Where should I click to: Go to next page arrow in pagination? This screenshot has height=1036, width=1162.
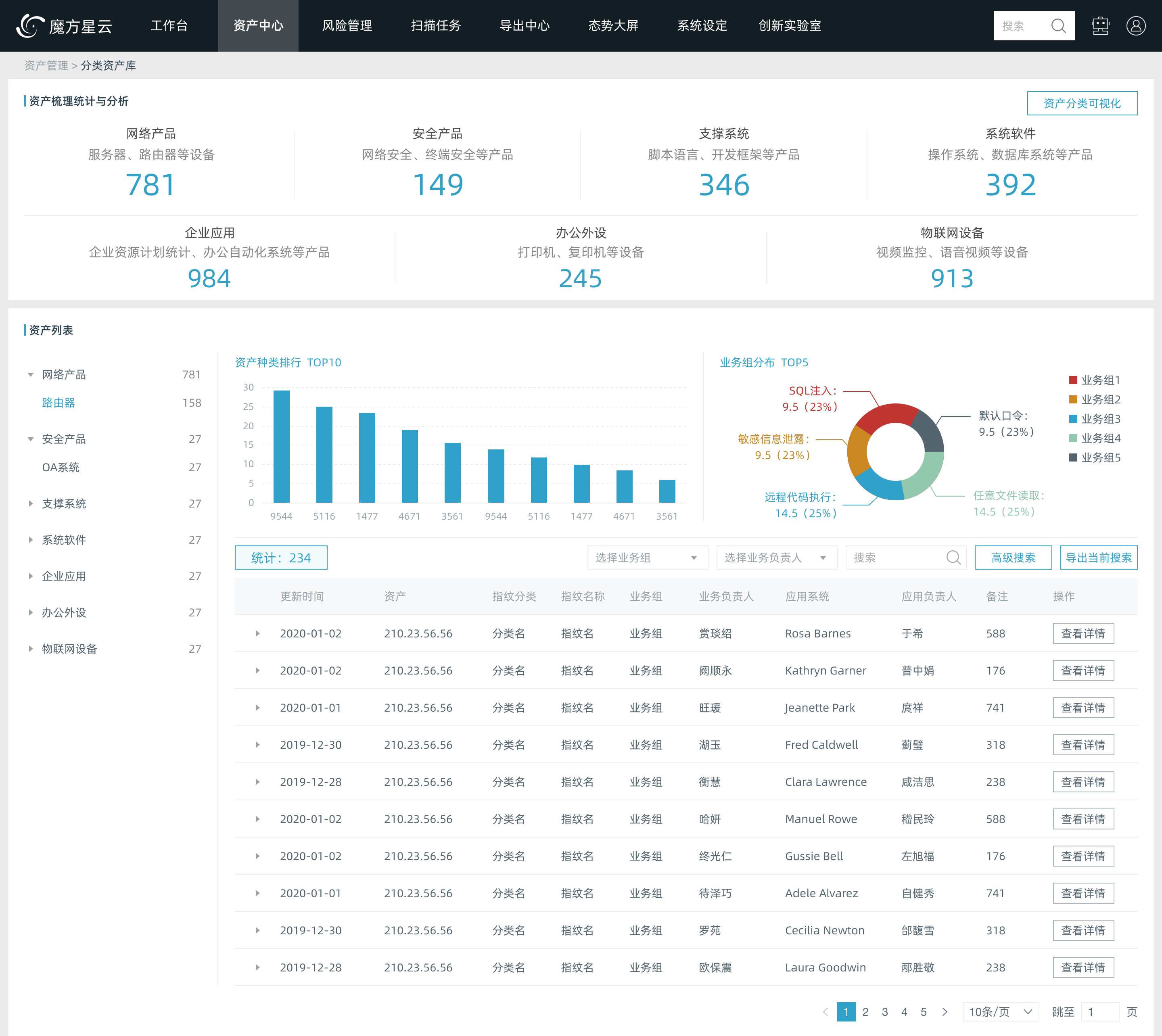[x=945, y=1011]
